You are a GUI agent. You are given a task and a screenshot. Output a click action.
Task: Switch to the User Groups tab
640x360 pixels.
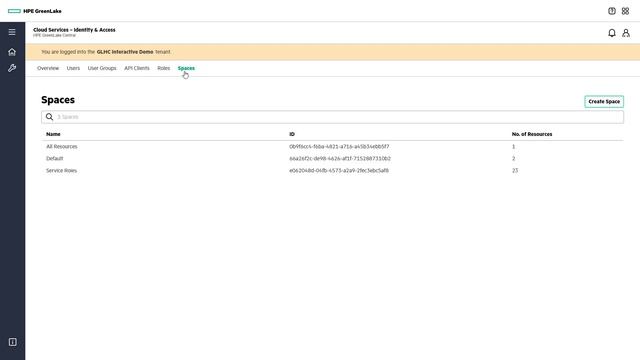(x=102, y=68)
